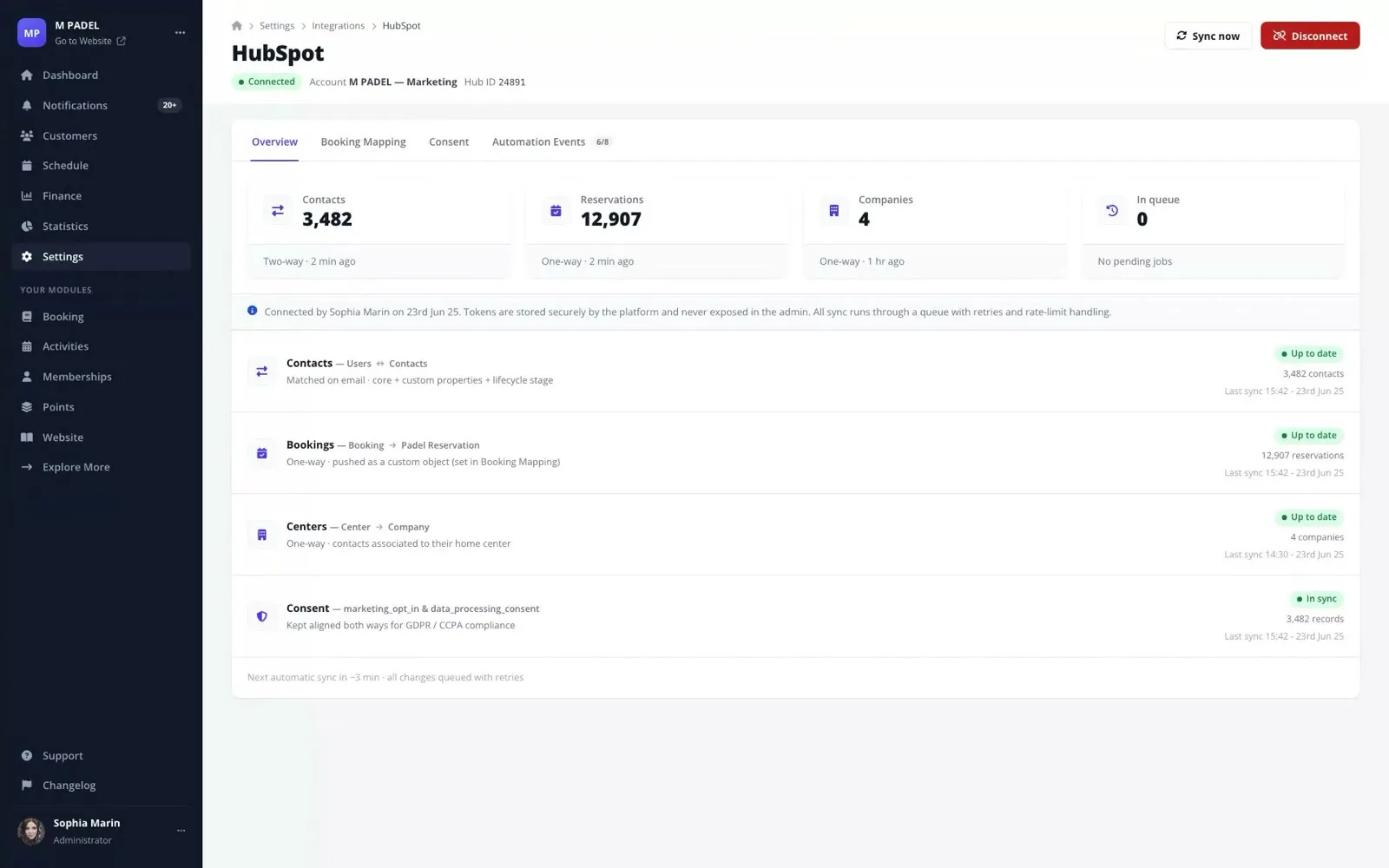
Task: Click the 20+ notifications count badge
Action: (x=169, y=105)
